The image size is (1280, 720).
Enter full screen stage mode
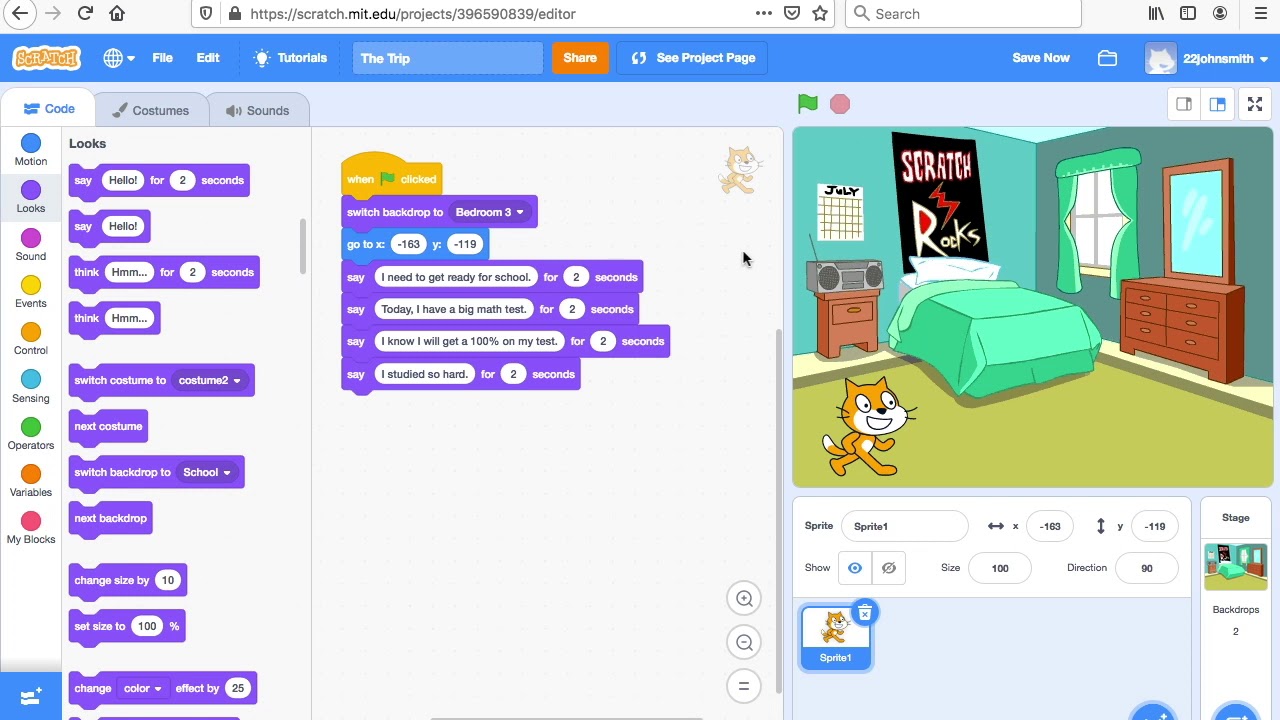(x=1255, y=104)
